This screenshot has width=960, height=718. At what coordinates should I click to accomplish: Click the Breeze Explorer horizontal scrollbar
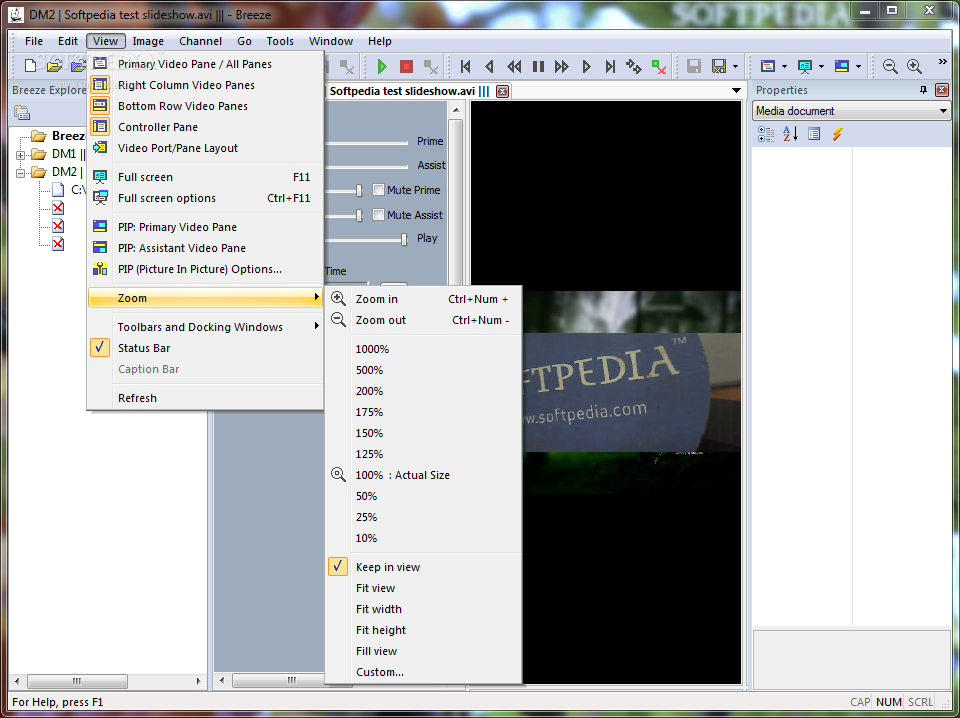[78, 681]
